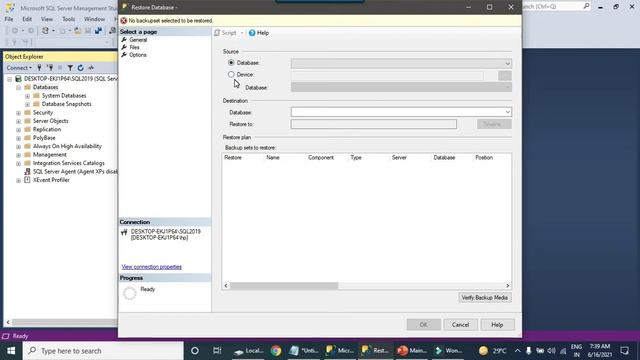This screenshot has height=360, width=640.
Task: Click the taskbar search box
Action: click(103, 351)
